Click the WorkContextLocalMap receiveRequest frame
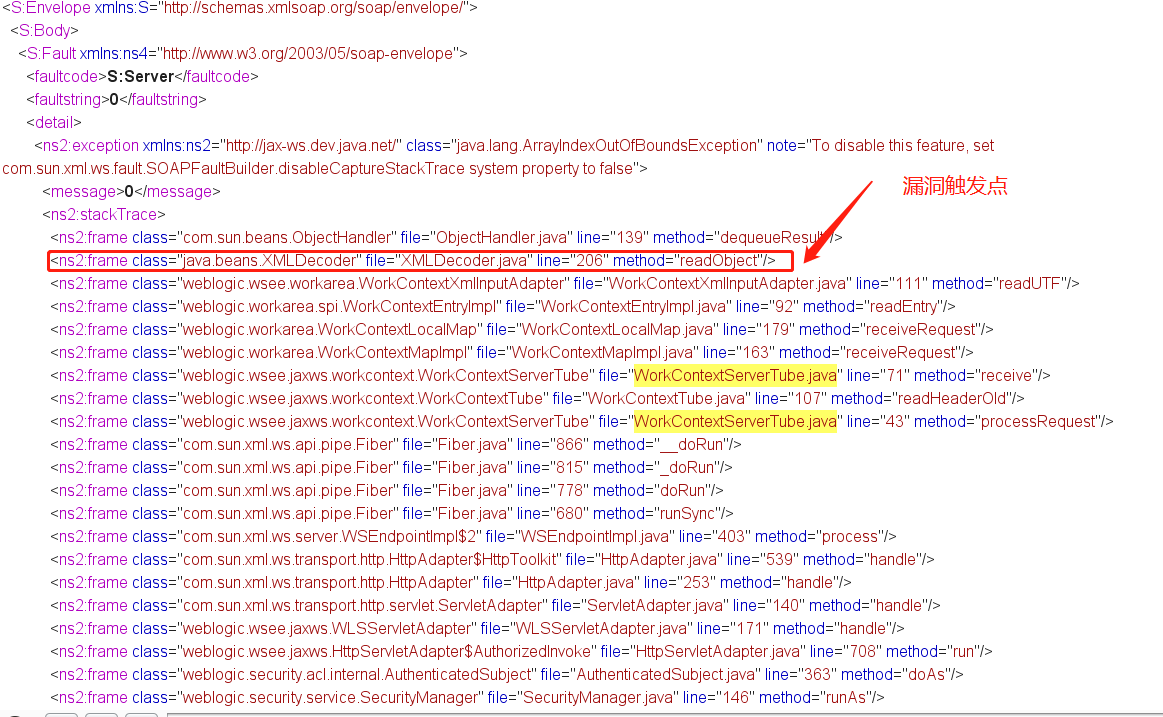The width and height of the screenshot is (1163, 717). tap(521, 329)
